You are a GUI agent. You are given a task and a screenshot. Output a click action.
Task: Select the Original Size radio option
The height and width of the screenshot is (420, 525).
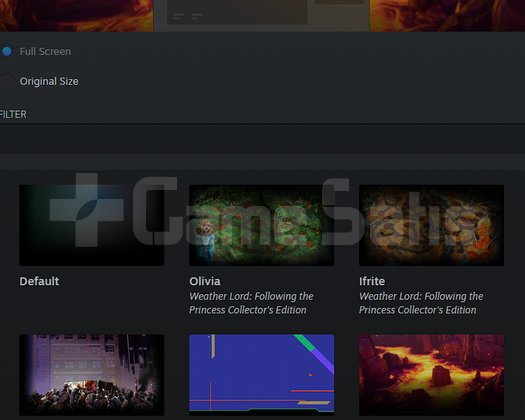[6, 81]
